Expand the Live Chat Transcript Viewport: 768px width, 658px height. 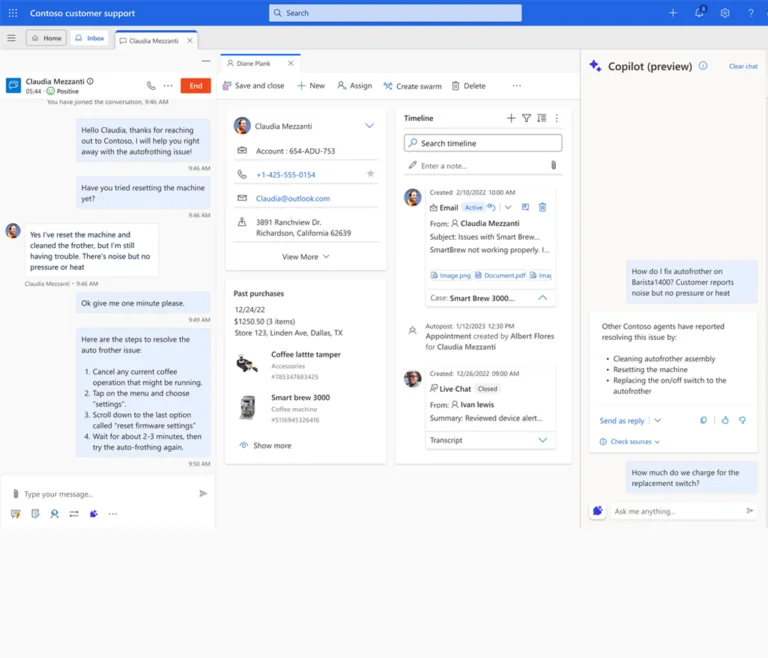543,440
